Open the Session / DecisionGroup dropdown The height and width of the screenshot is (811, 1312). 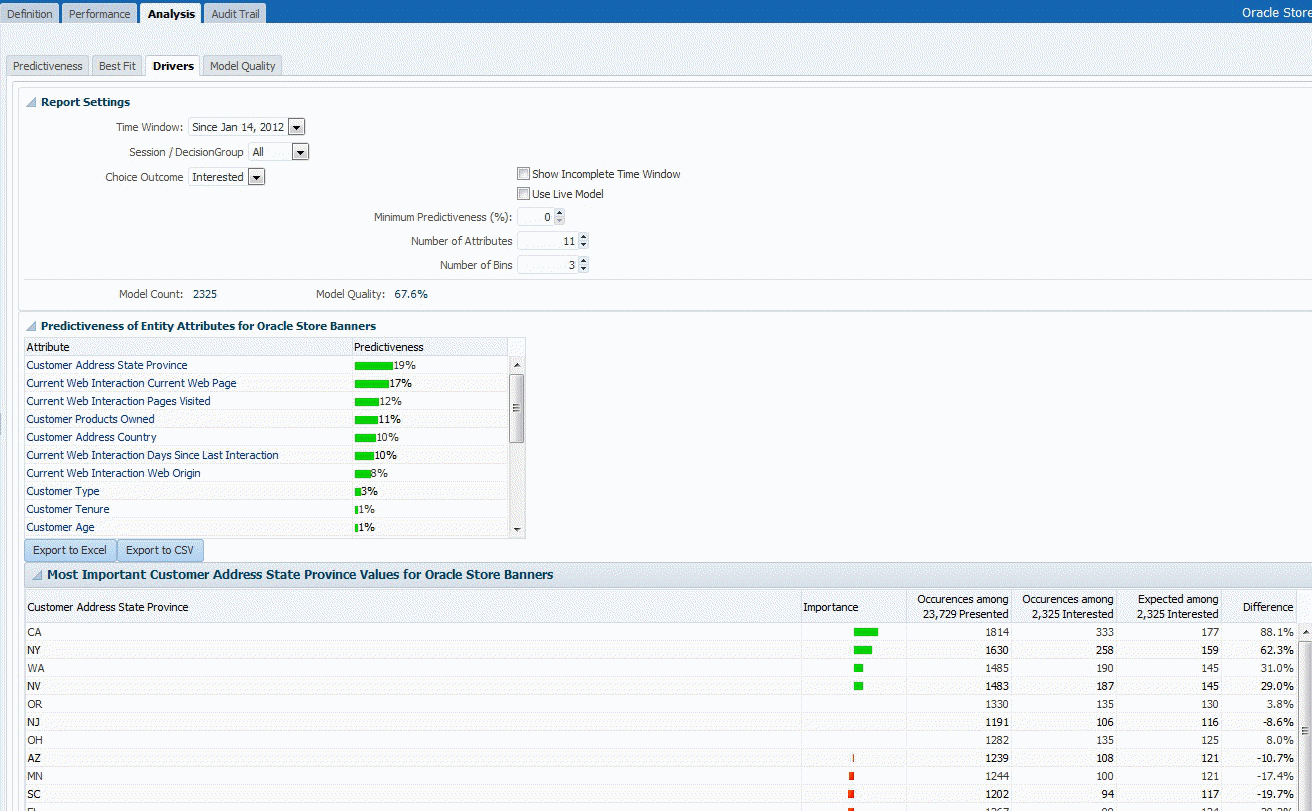(300, 152)
